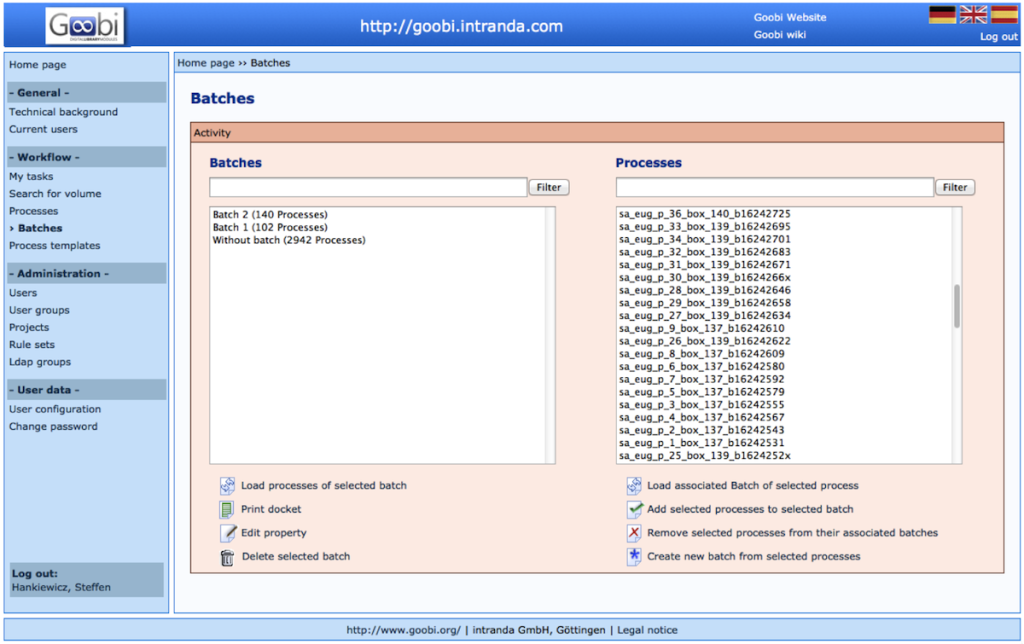
Task: Select Batches in the sidebar
Action: point(40,228)
